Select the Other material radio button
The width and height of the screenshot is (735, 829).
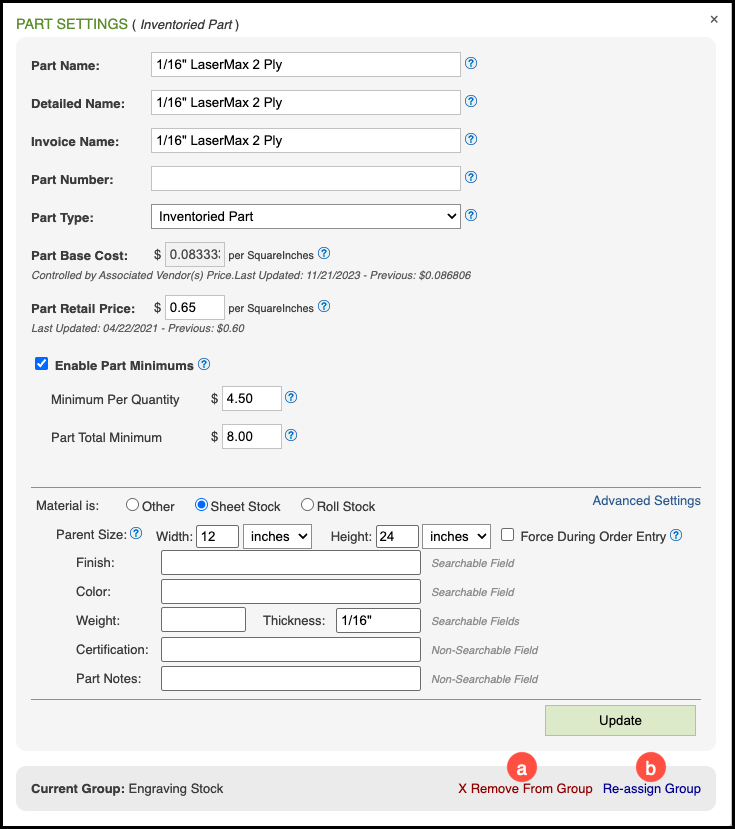[132, 505]
